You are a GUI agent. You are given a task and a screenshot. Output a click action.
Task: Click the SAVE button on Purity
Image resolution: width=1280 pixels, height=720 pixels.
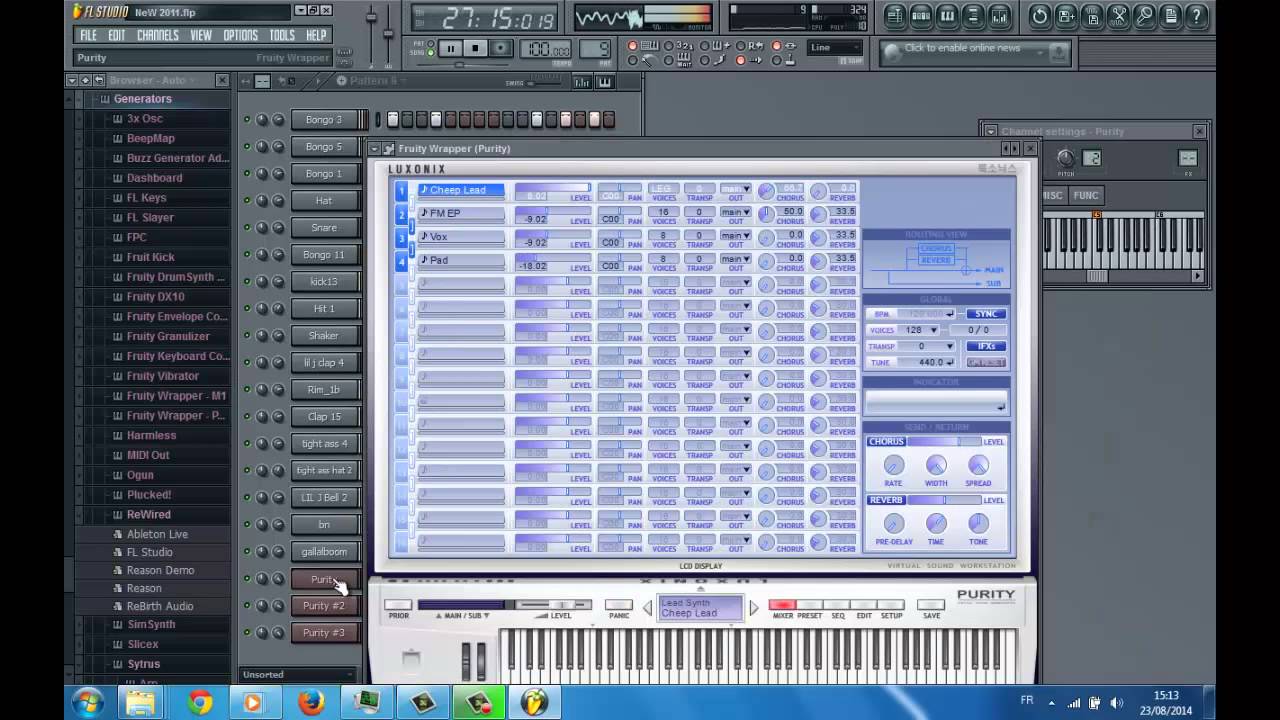point(931,605)
